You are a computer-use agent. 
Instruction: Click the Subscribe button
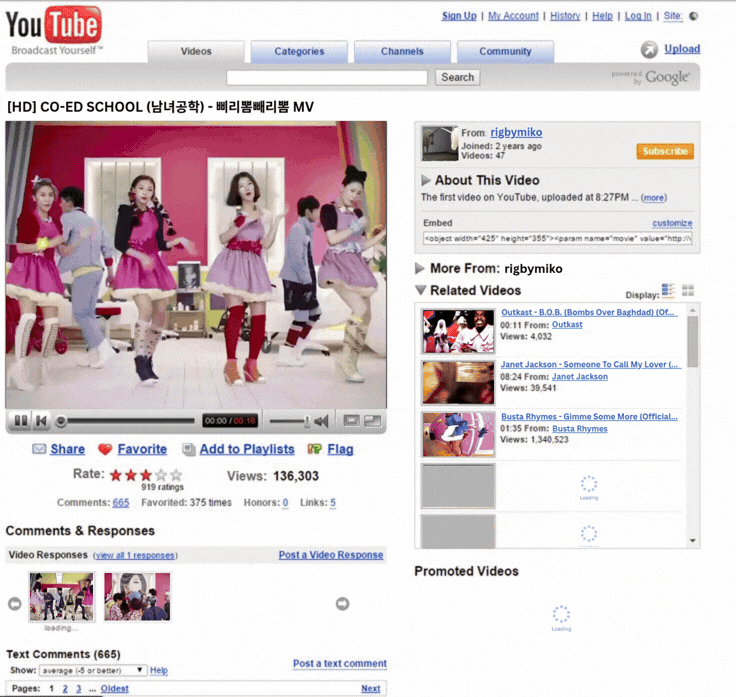(x=665, y=151)
